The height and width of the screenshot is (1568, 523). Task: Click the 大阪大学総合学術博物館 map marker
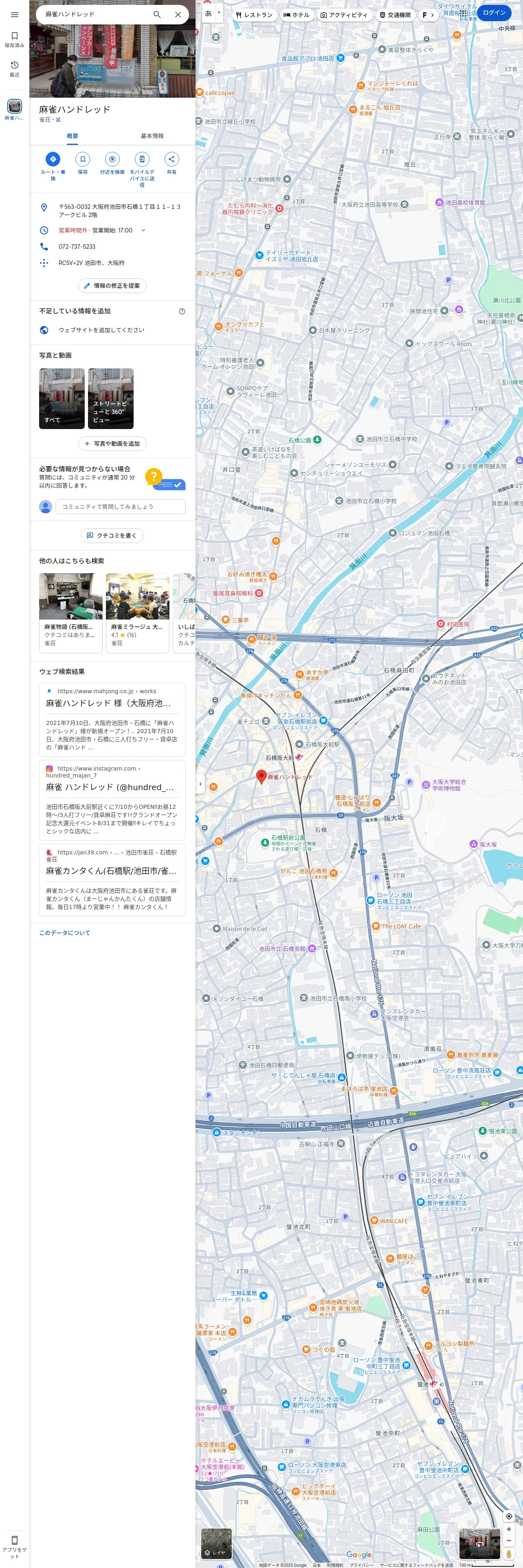(426, 784)
